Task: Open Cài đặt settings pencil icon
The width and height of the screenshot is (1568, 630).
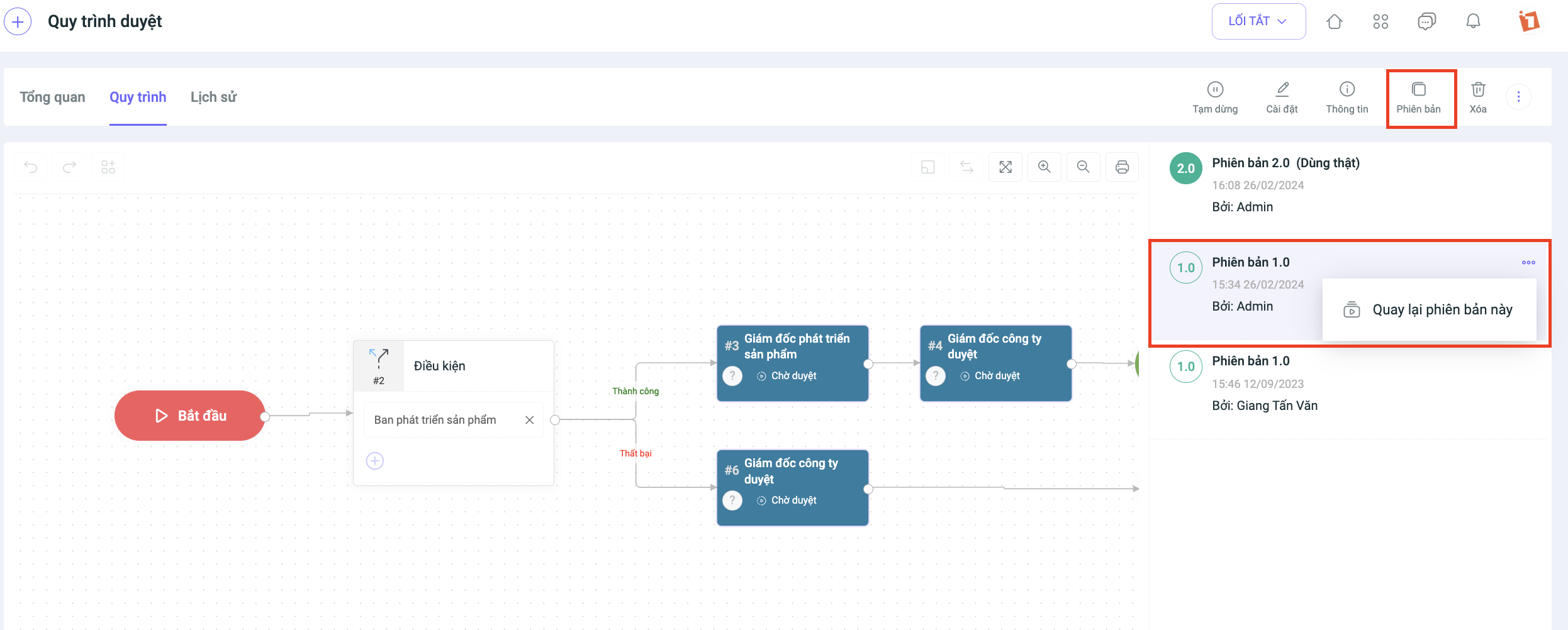Action: [1282, 90]
